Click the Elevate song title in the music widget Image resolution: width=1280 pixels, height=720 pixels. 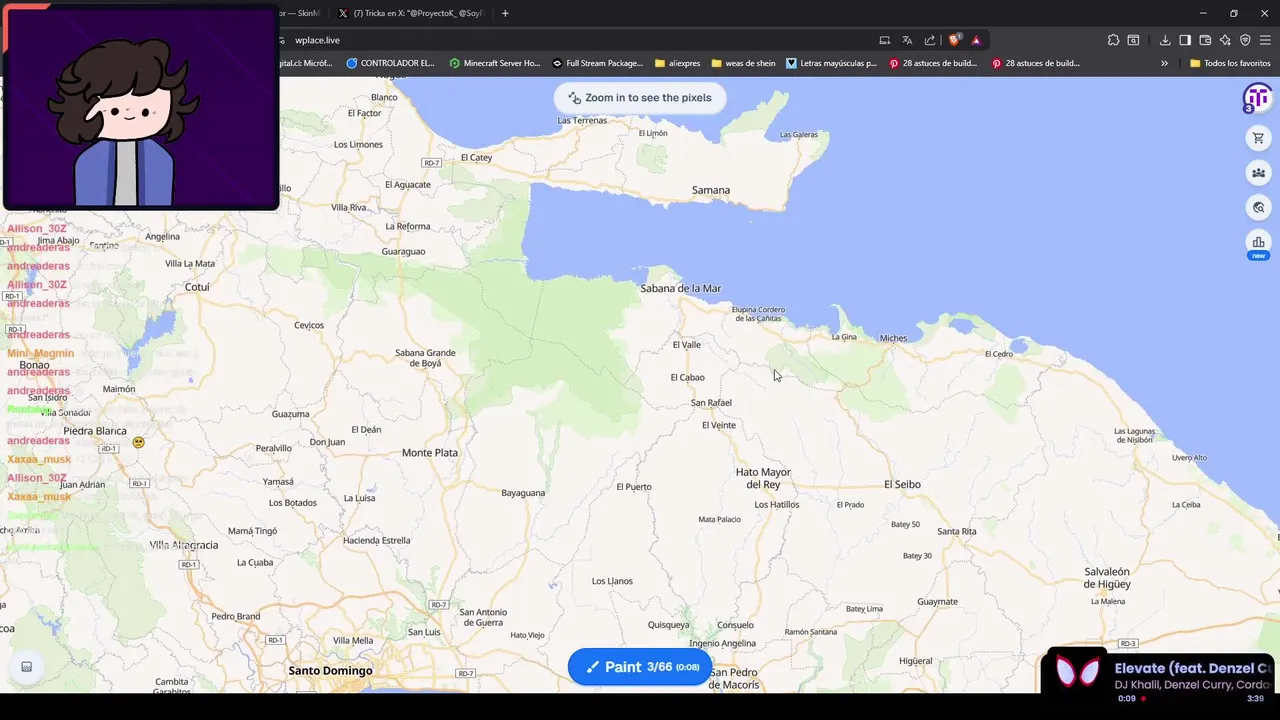[x=1192, y=668]
